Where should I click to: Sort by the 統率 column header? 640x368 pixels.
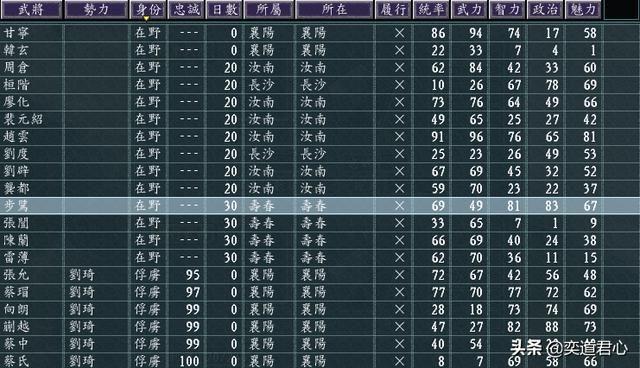point(431,9)
